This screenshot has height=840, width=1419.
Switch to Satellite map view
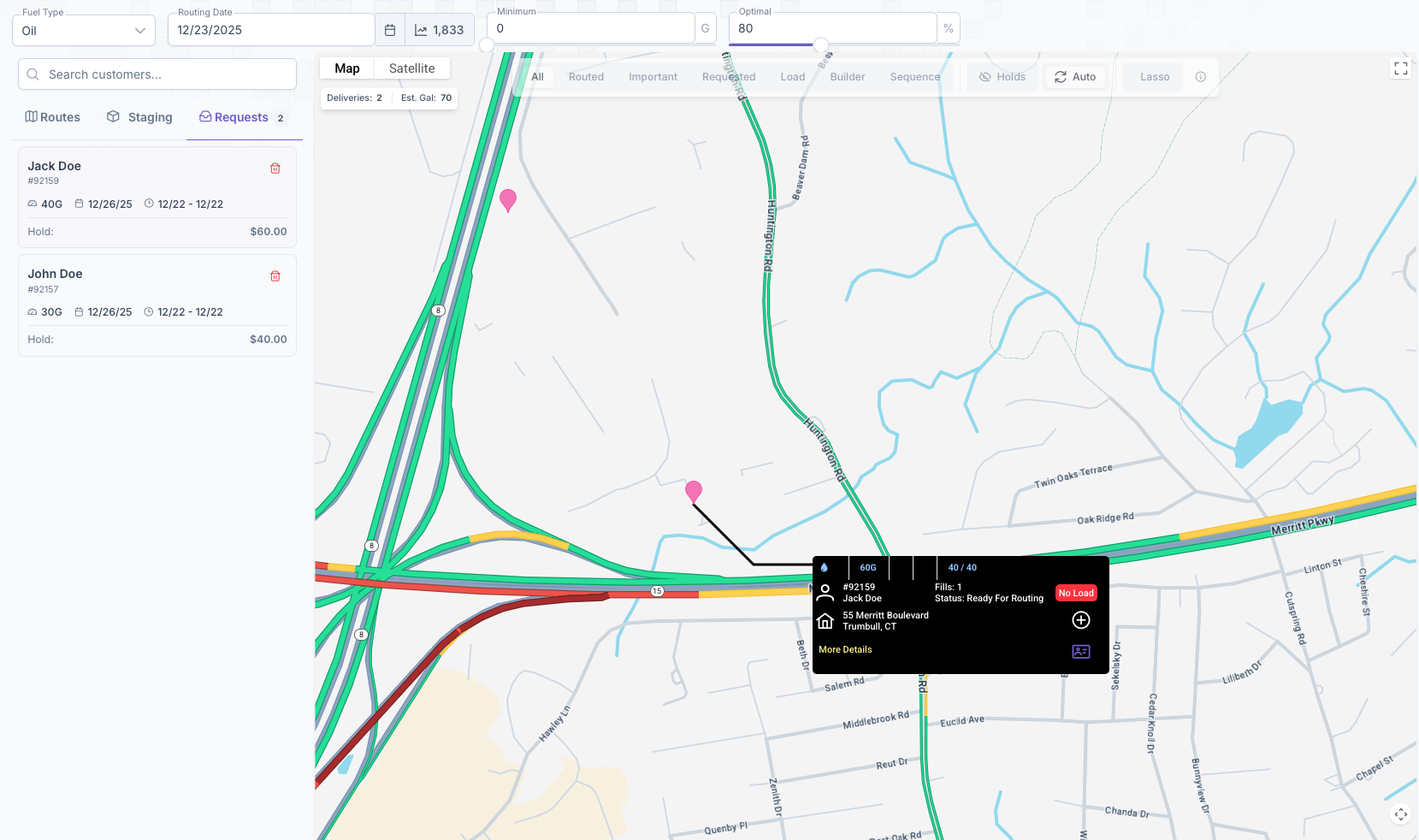tap(411, 68)
